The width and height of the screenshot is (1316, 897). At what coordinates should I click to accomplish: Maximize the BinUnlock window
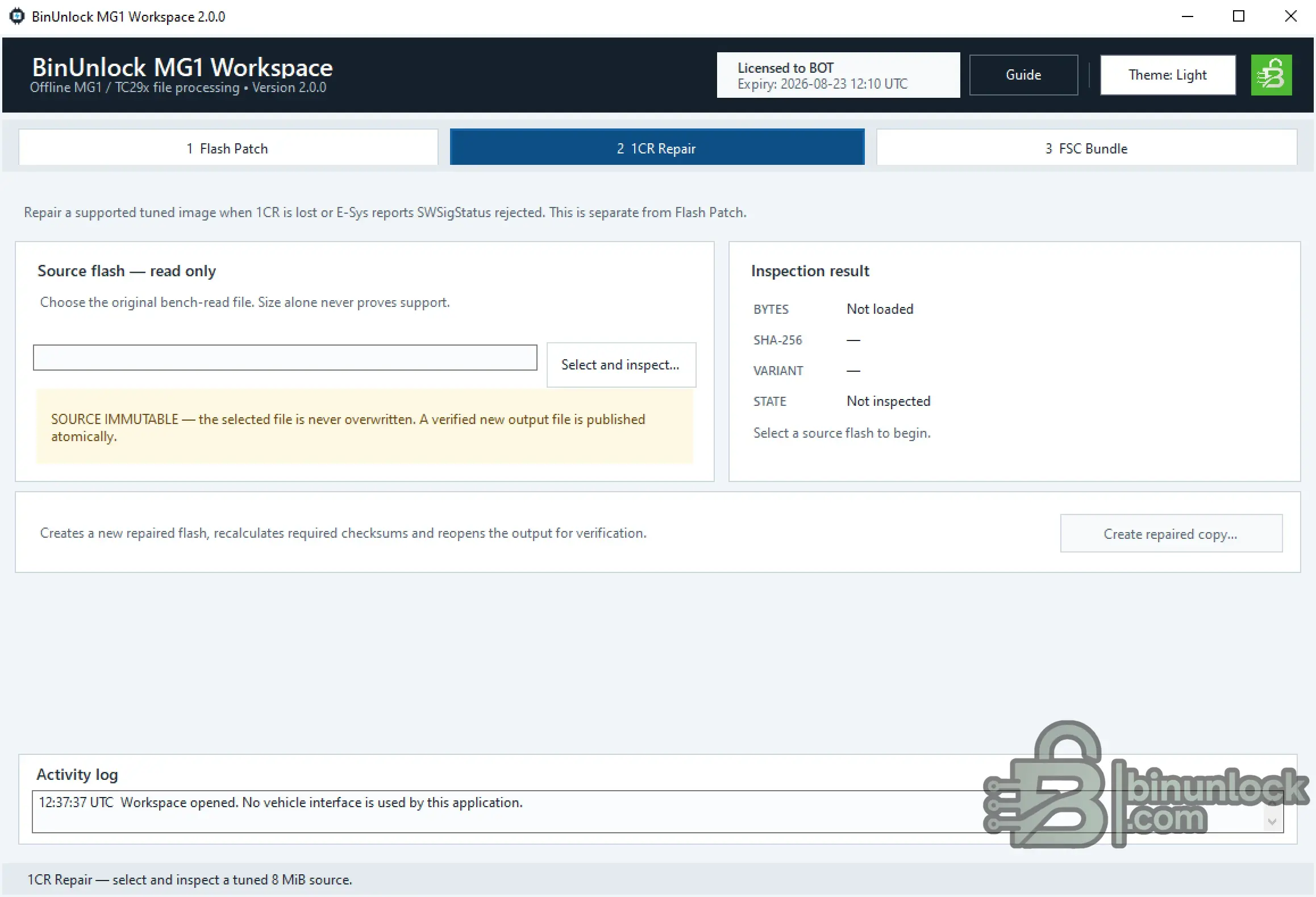click(1239, 16)
